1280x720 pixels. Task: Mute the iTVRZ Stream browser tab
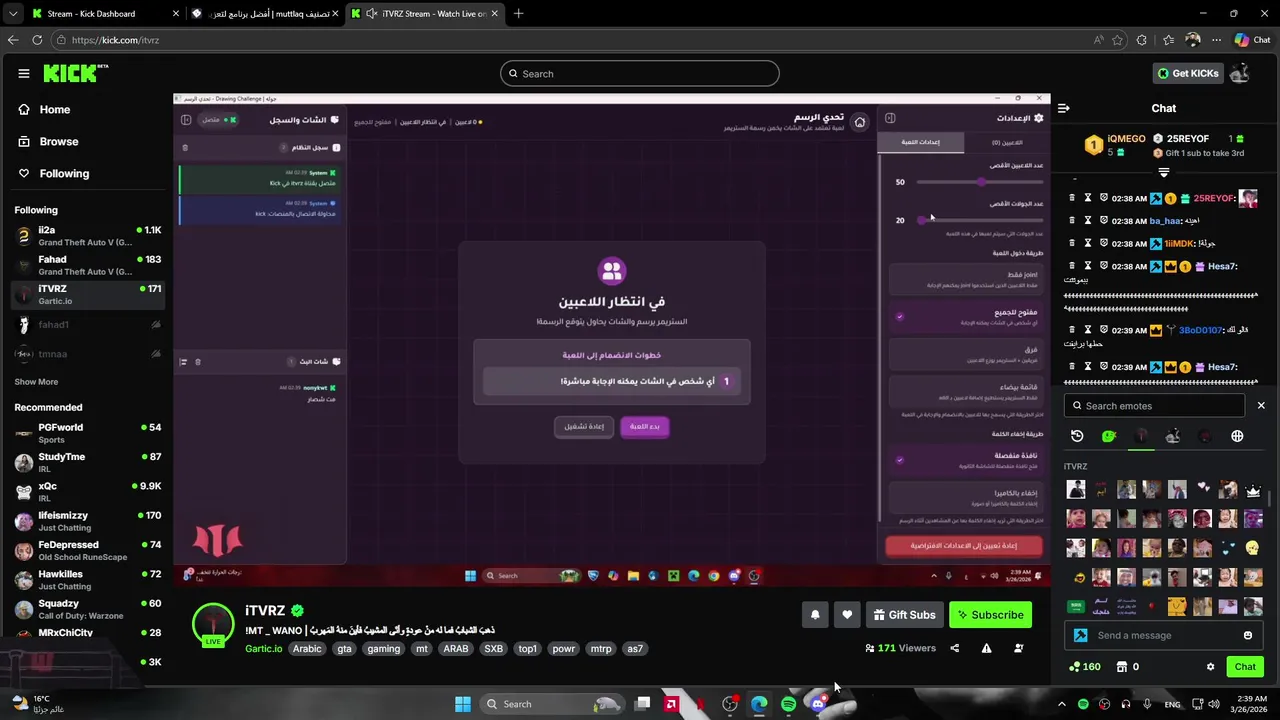372,14
